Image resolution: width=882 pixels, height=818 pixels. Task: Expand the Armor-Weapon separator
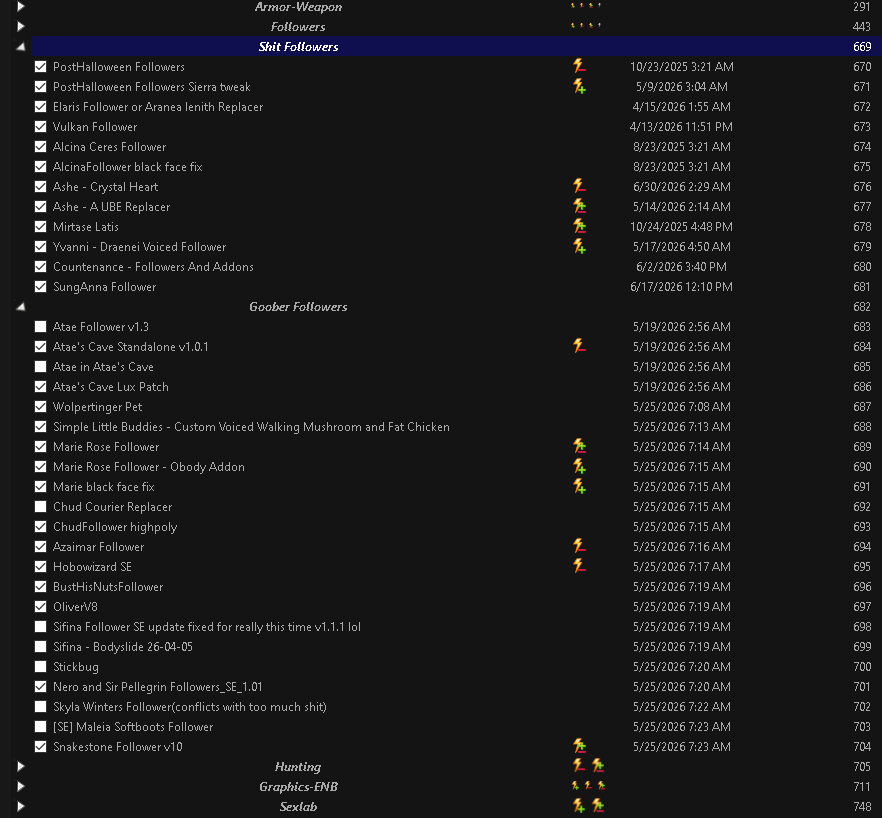[21, 7]
